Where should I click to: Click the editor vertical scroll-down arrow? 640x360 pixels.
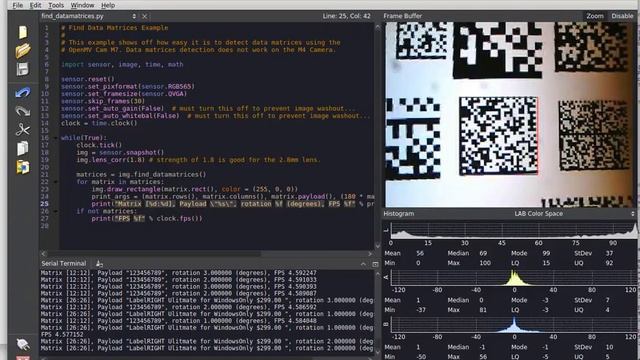coord(378,246)
